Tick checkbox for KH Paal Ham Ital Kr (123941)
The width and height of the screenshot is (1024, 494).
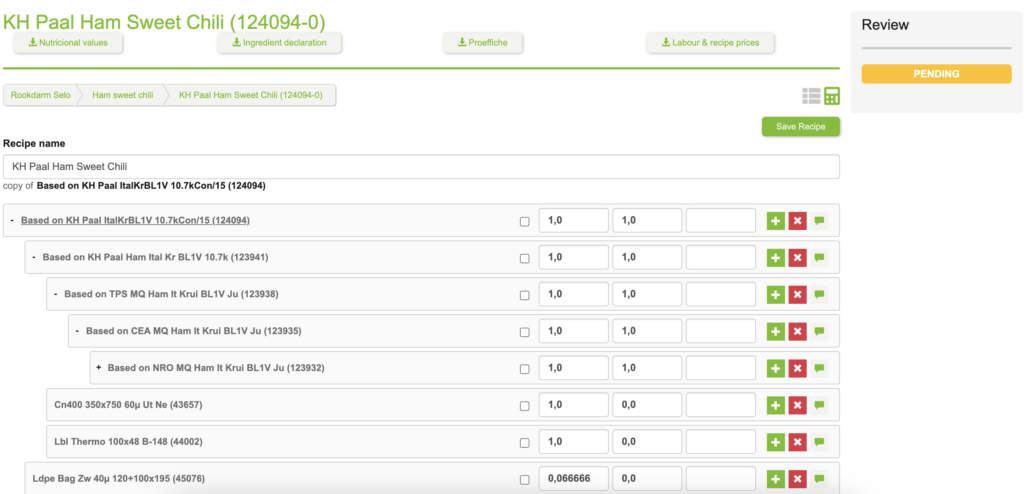click(x=524, y=258)
